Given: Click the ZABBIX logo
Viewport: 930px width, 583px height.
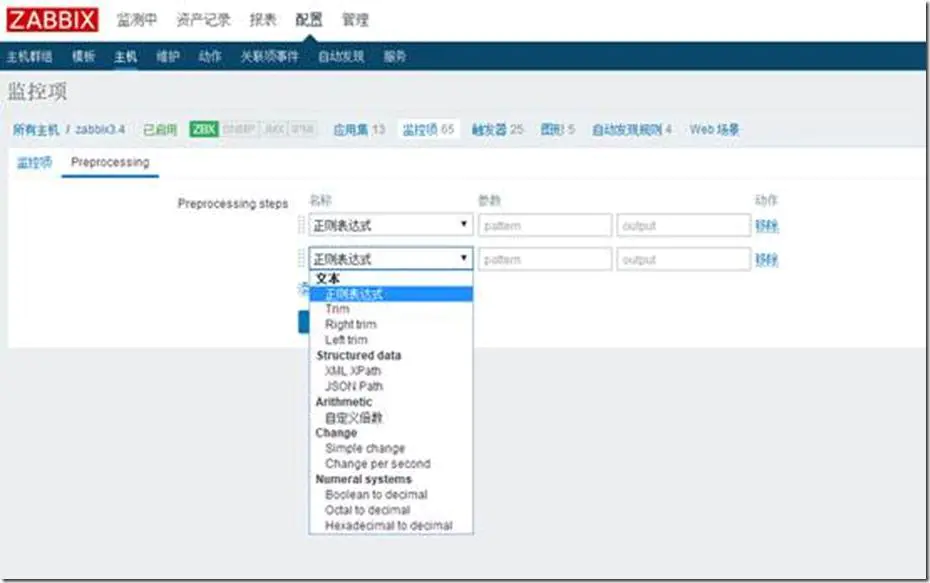Looking at the screenshot, I should pos(52,17).
